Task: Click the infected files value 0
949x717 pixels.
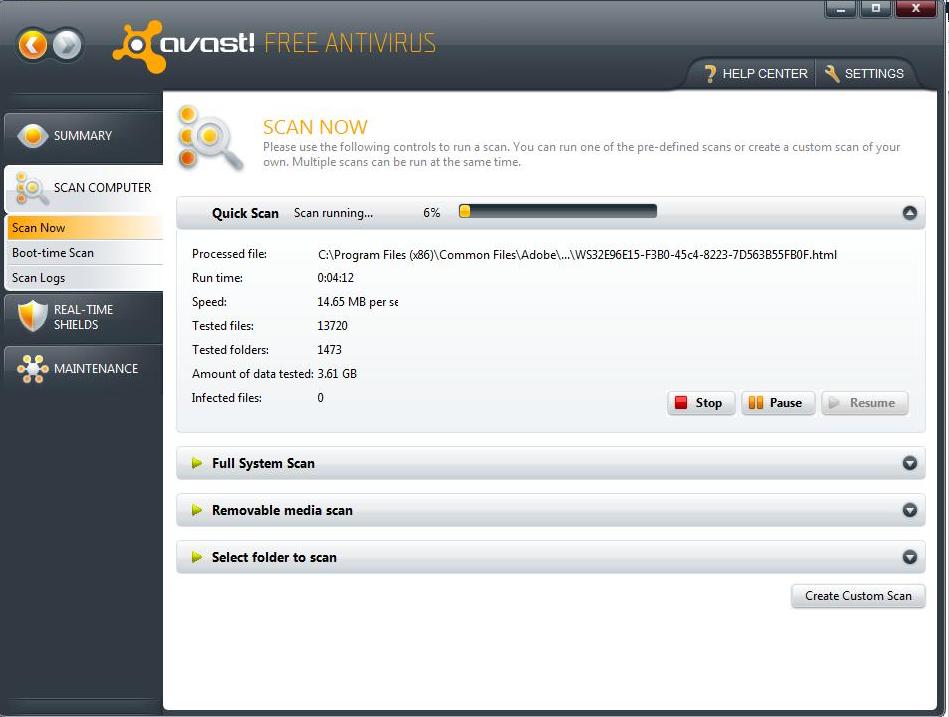Action: [321, 398]
